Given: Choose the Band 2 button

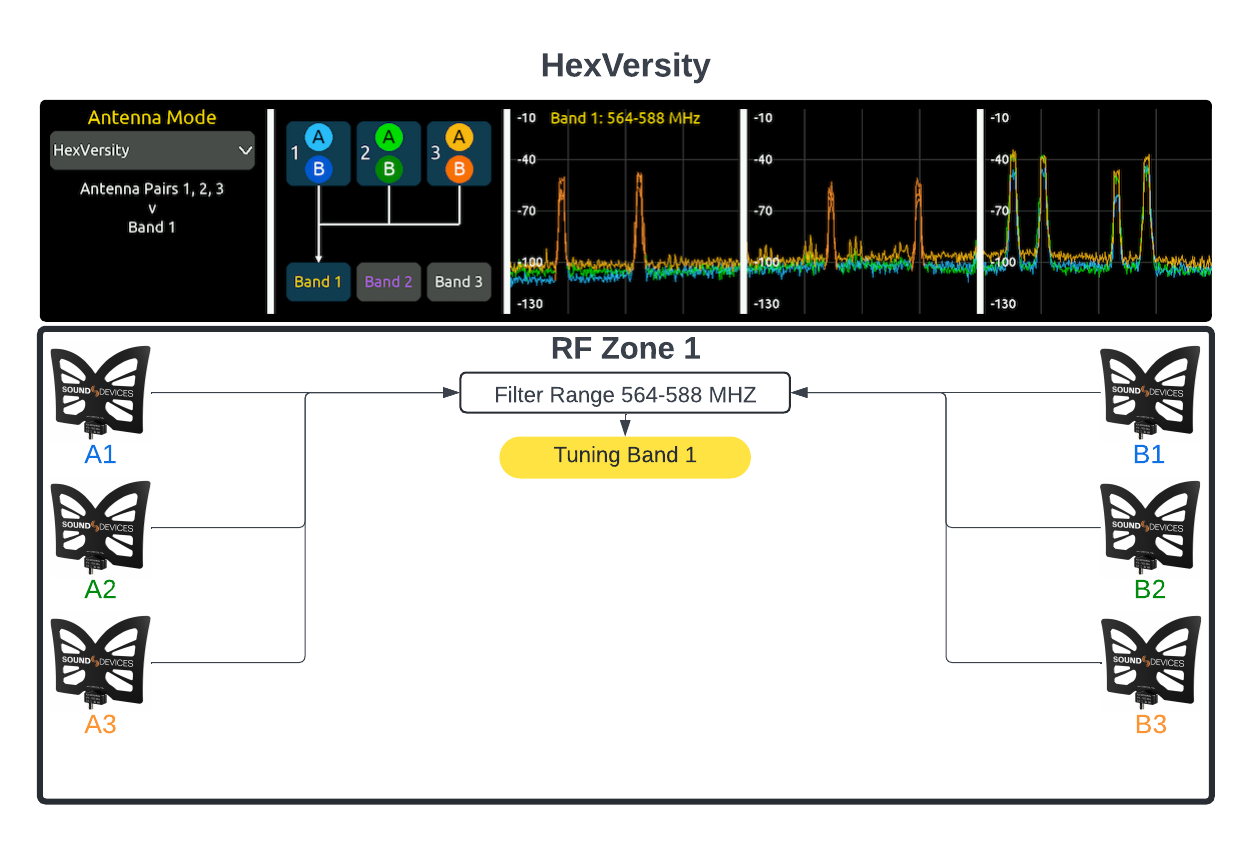Looking at the screenshot, I should tap(389, 282).
